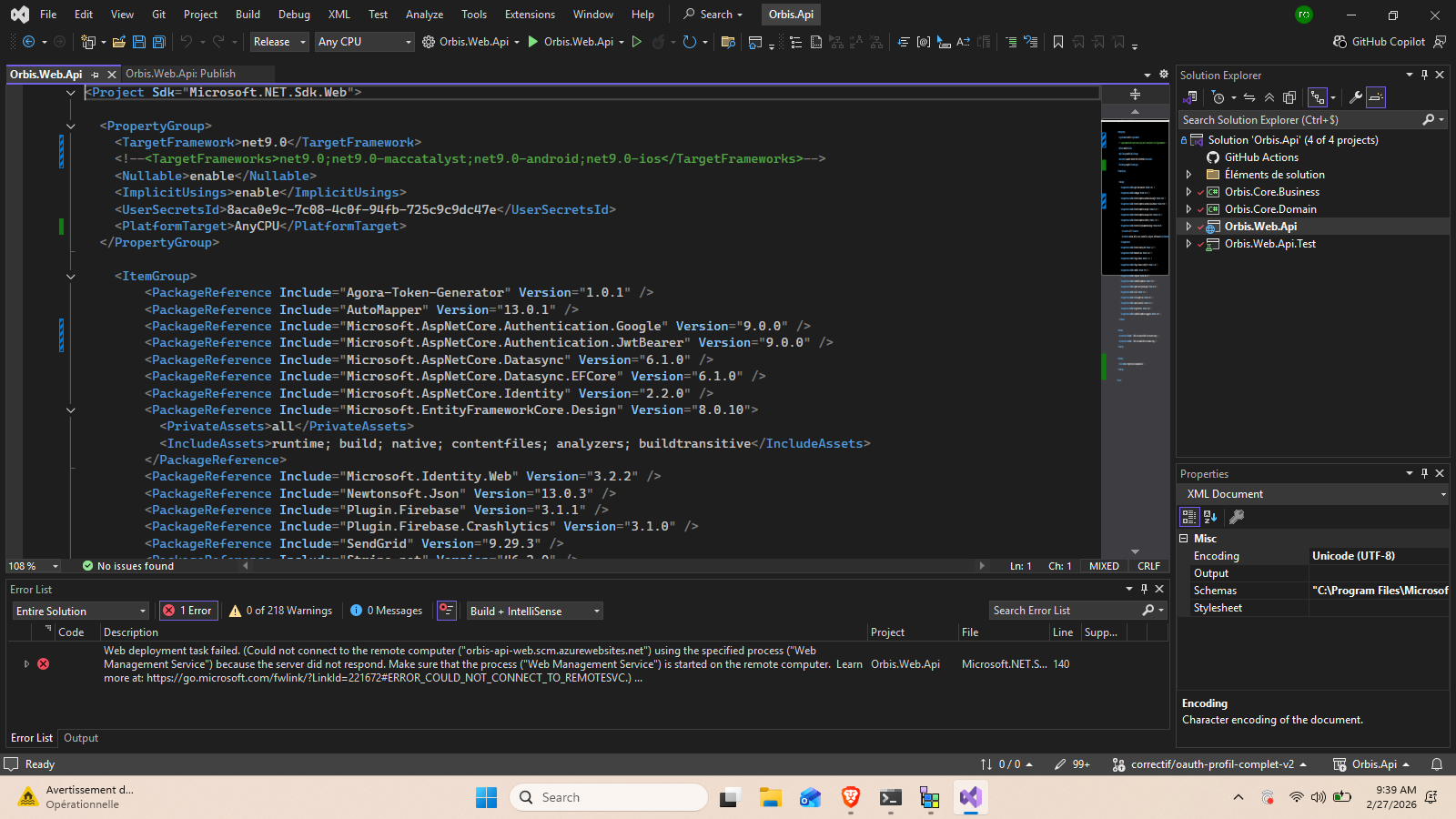
Task: Click the Save All icon in toolbar
Action: coord(157,42)
